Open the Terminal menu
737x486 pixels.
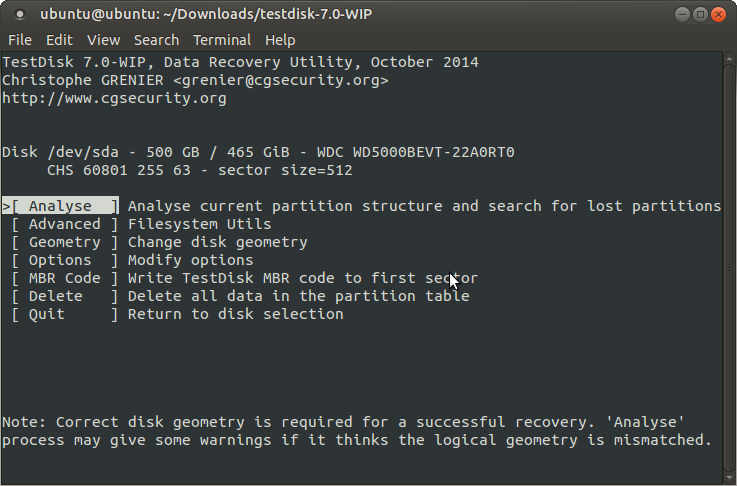point(222,40)
